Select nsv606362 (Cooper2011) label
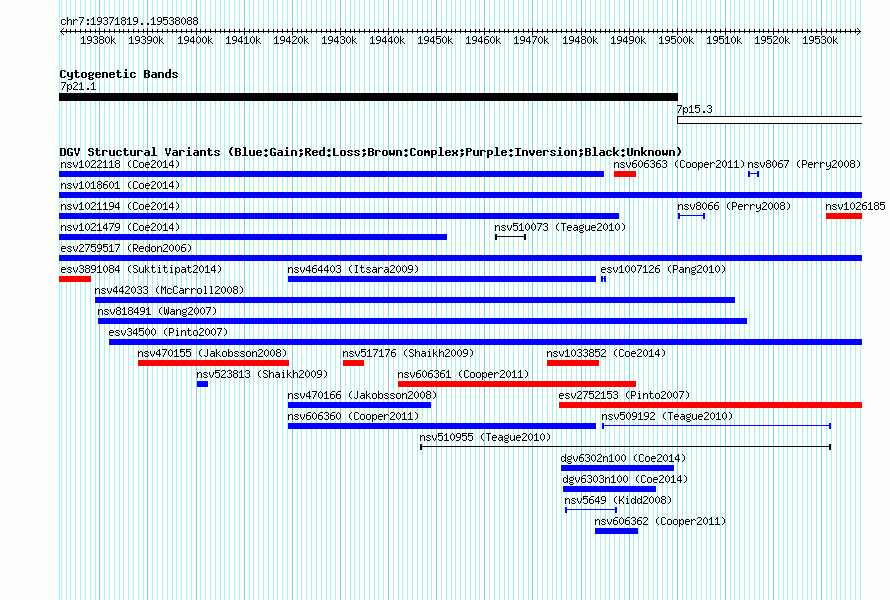 [660, 521]
